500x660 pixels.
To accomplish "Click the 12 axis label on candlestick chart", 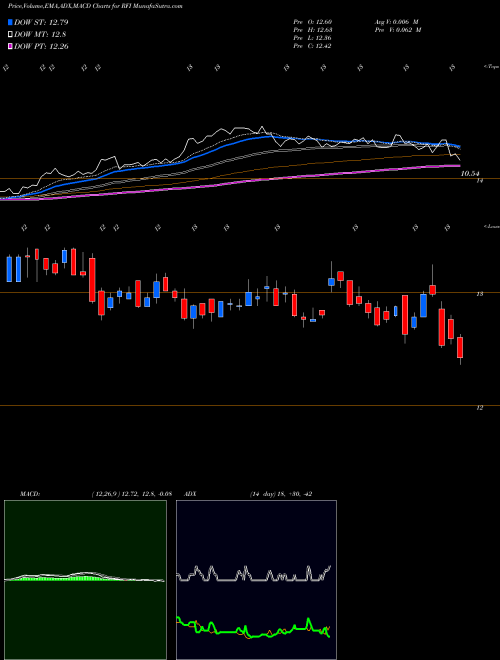I will tap(479, 408).
